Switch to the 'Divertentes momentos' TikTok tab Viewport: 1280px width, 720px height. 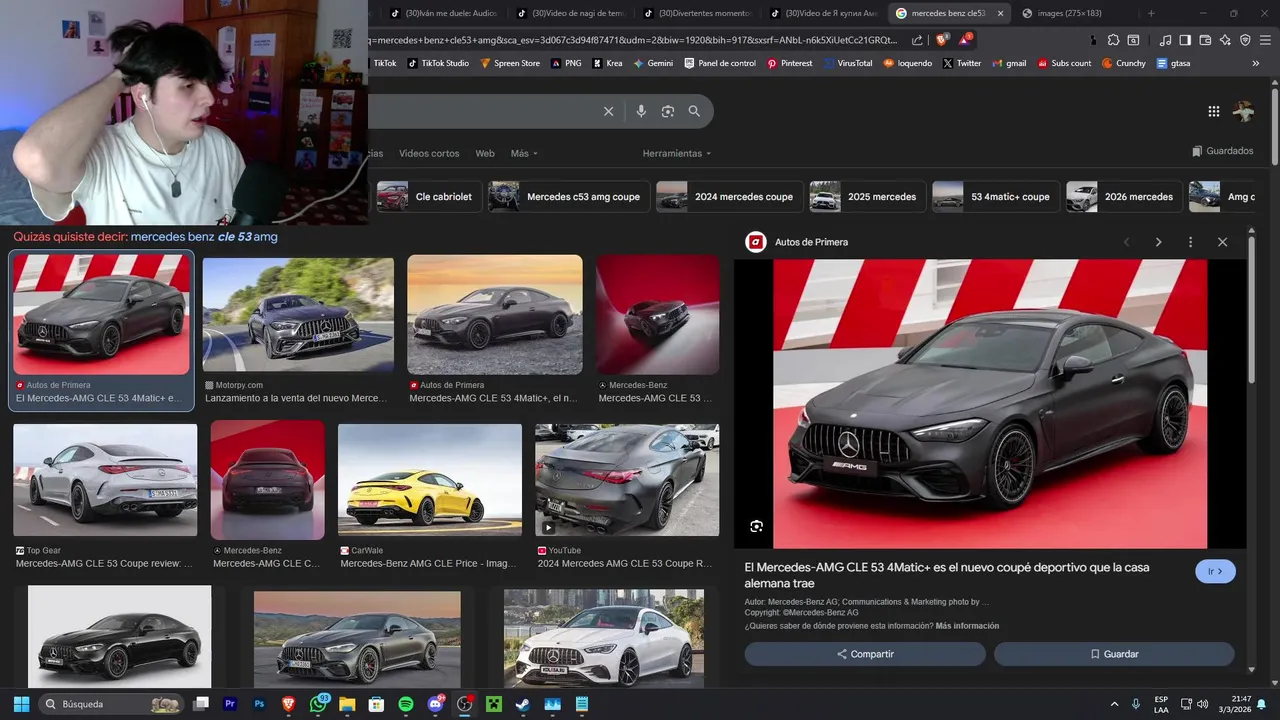pos(696,13)
